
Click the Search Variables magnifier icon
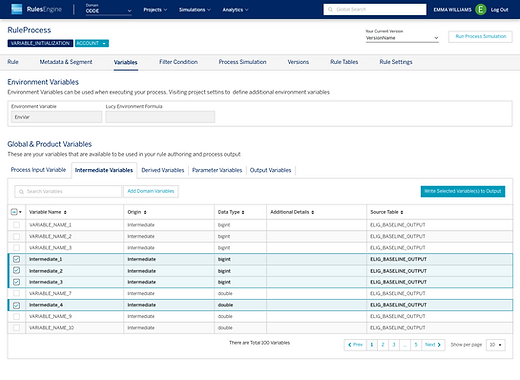[x=21, y=192]
